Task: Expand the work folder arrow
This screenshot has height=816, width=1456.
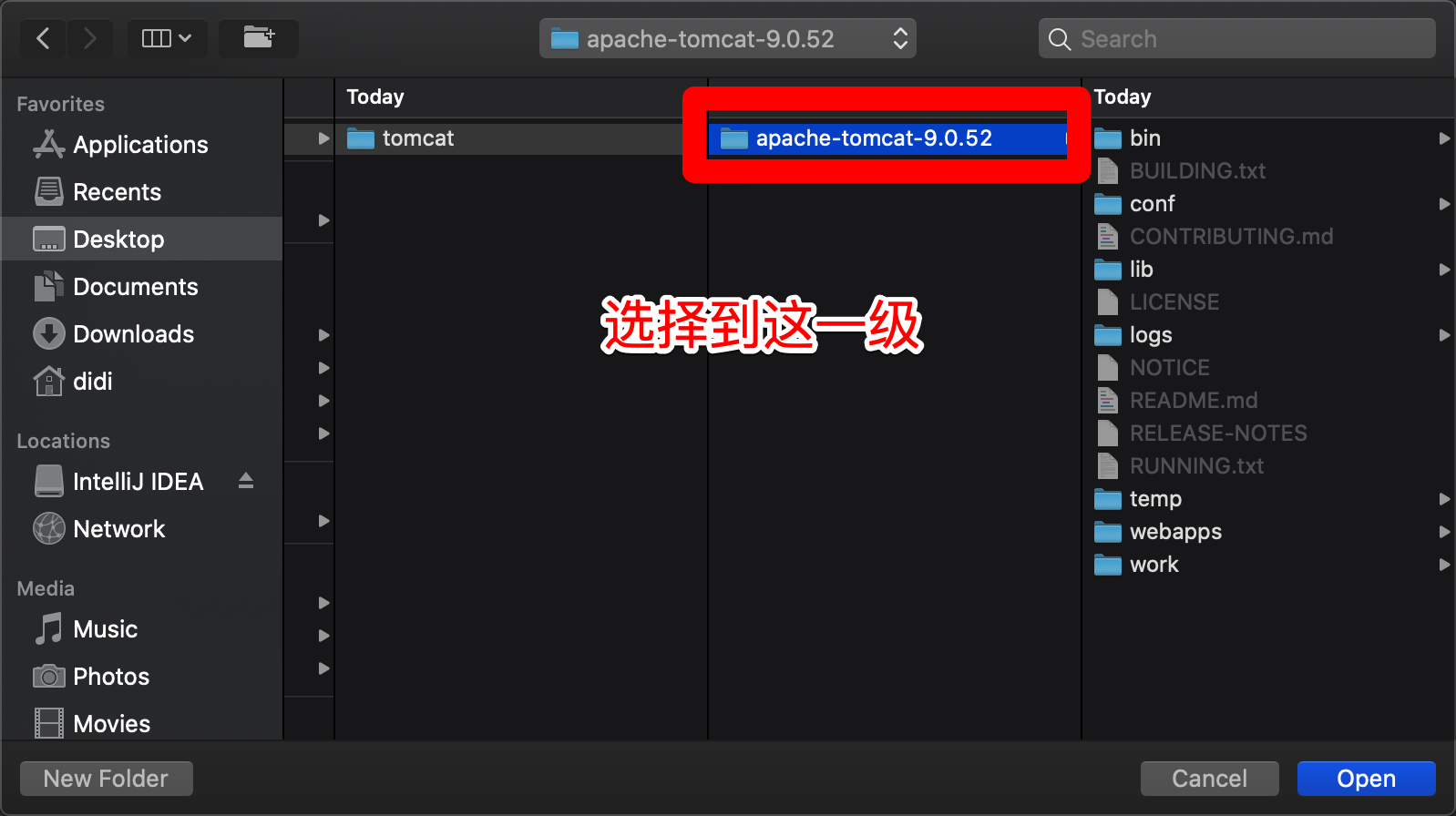Action: point(1444,565)
